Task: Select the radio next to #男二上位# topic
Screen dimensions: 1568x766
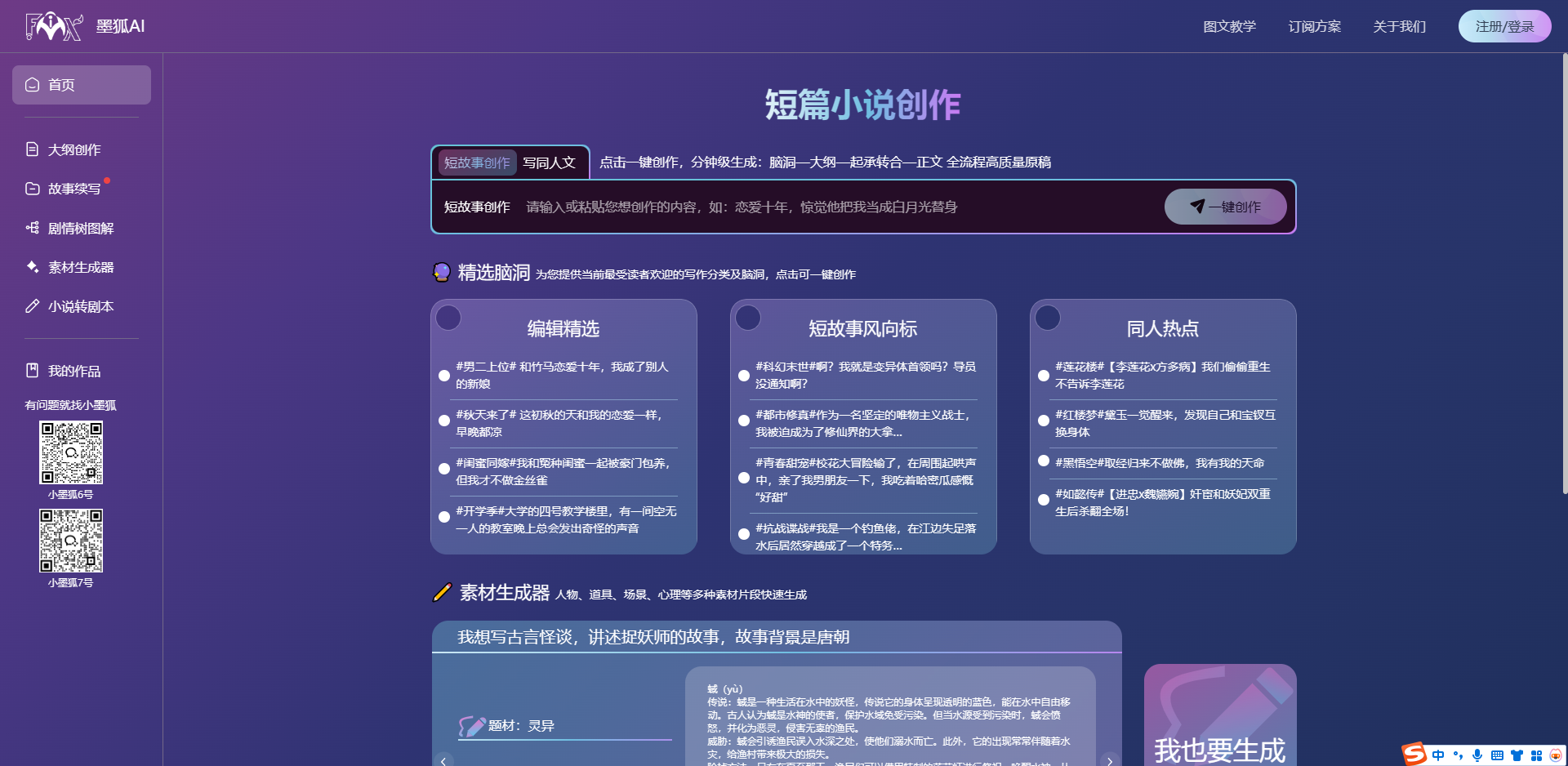Action: click(x=444, y=376)
